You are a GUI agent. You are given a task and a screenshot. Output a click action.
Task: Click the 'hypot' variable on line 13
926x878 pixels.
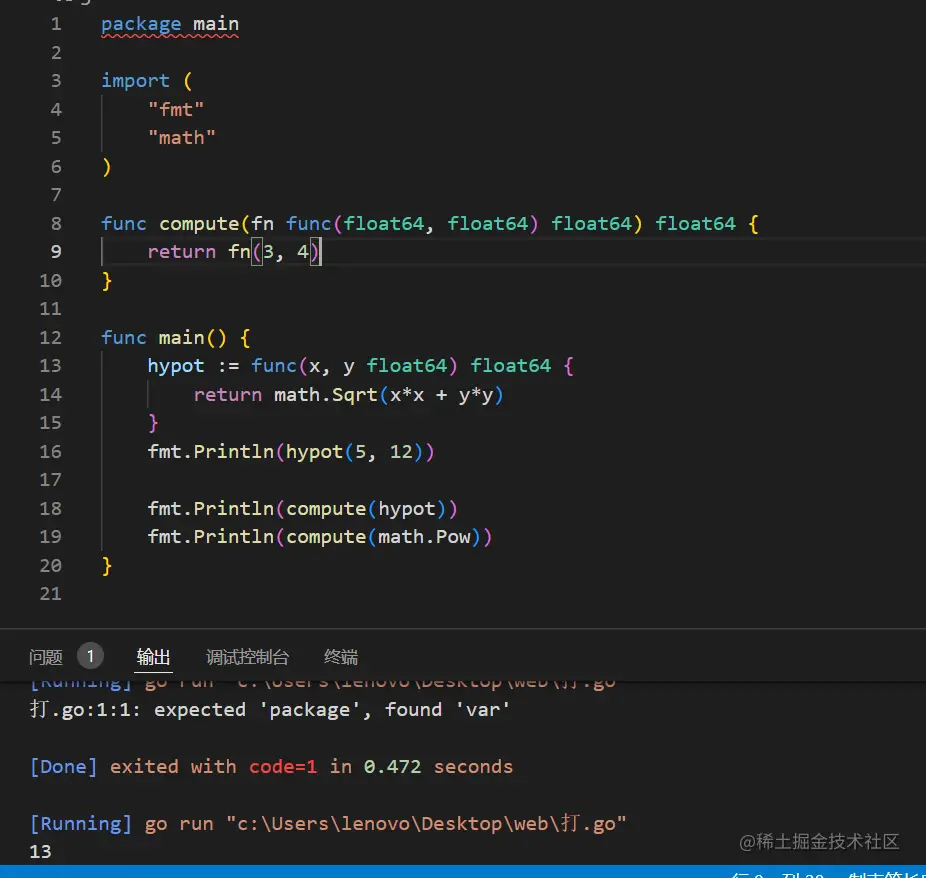click(x=176, y=366)
